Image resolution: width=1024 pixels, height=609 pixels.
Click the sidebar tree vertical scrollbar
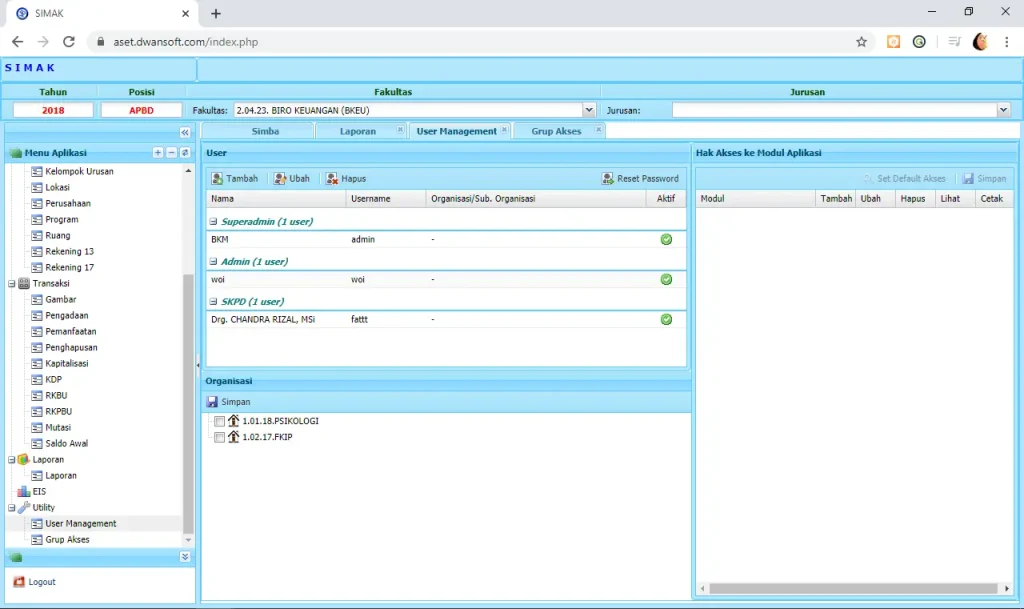click(x=188, y=403)
